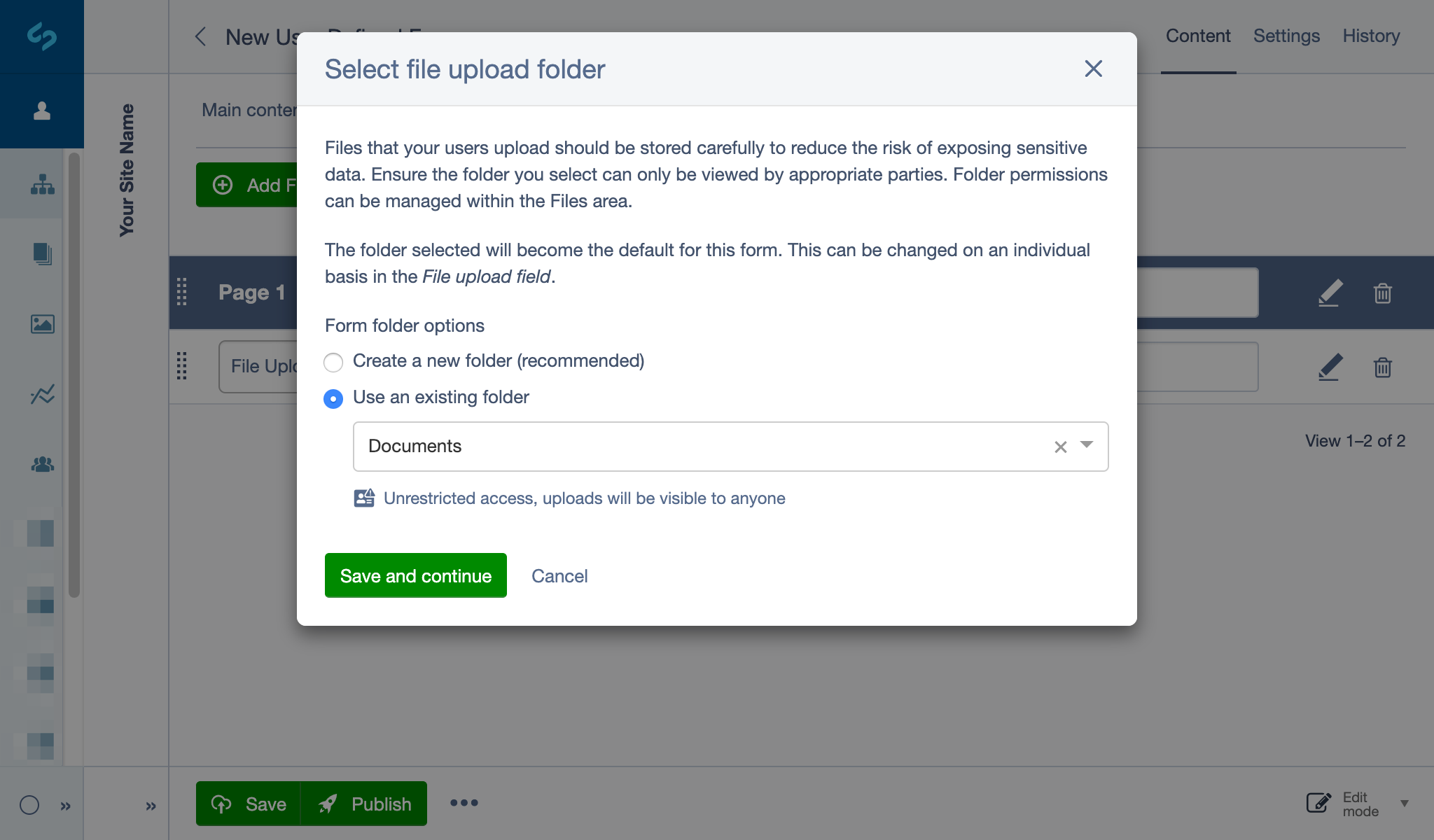Click the Wix logo icon at top of sidebar
Image resolution: width=1434 pixels, height=840 pixels.
40,36
